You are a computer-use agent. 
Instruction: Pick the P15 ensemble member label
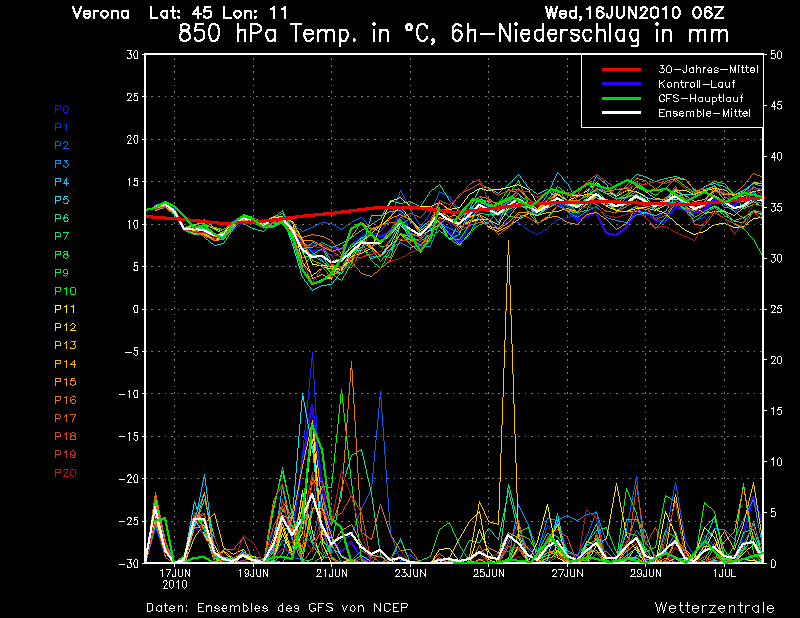pos(65,382)
